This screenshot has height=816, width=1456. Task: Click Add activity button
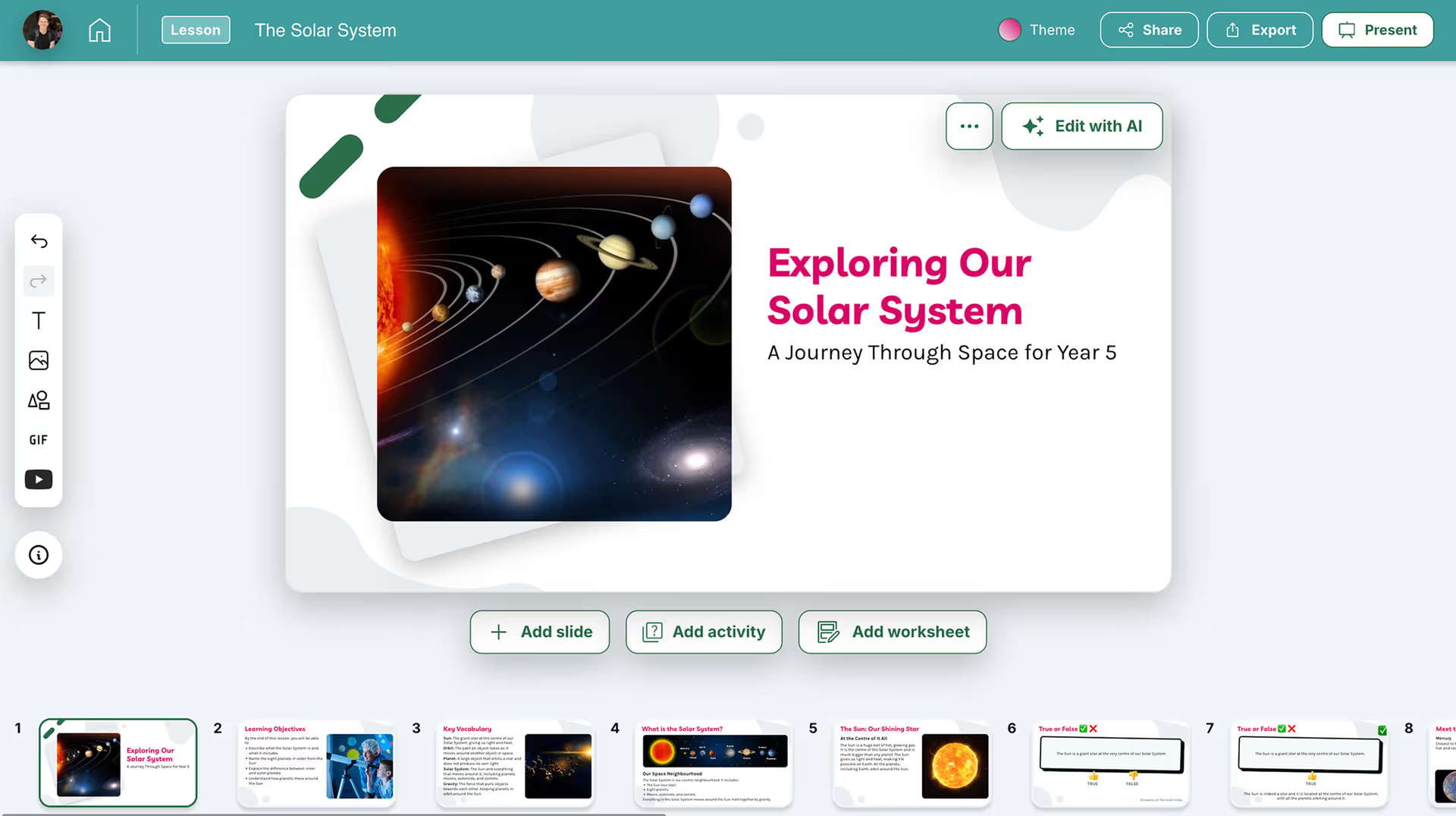[704, 632]
